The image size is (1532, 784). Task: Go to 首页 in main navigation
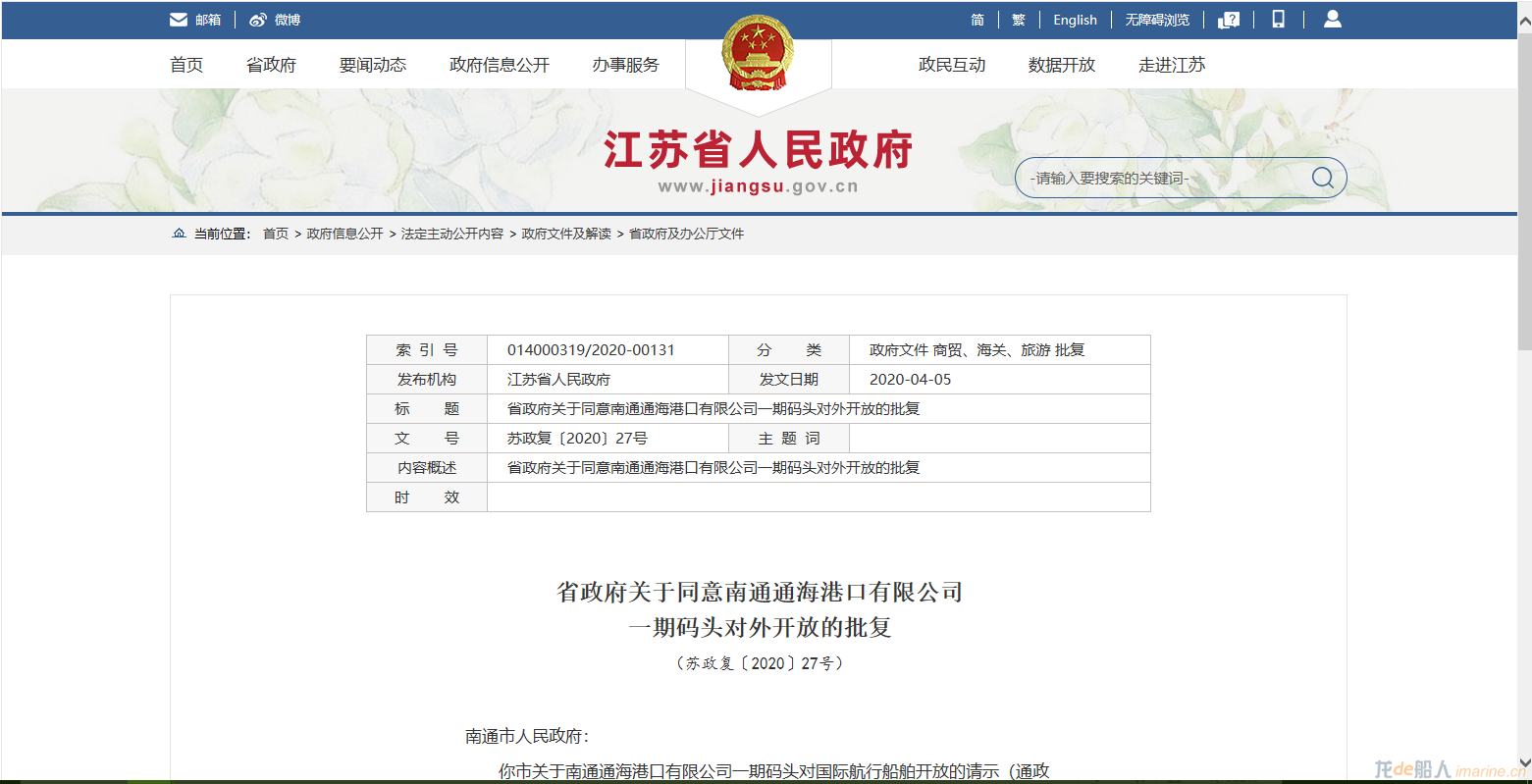coord(186,65)
